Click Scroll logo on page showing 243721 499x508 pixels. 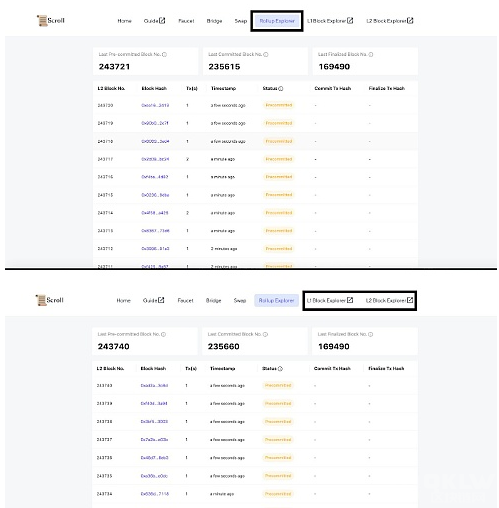point(51,20)
